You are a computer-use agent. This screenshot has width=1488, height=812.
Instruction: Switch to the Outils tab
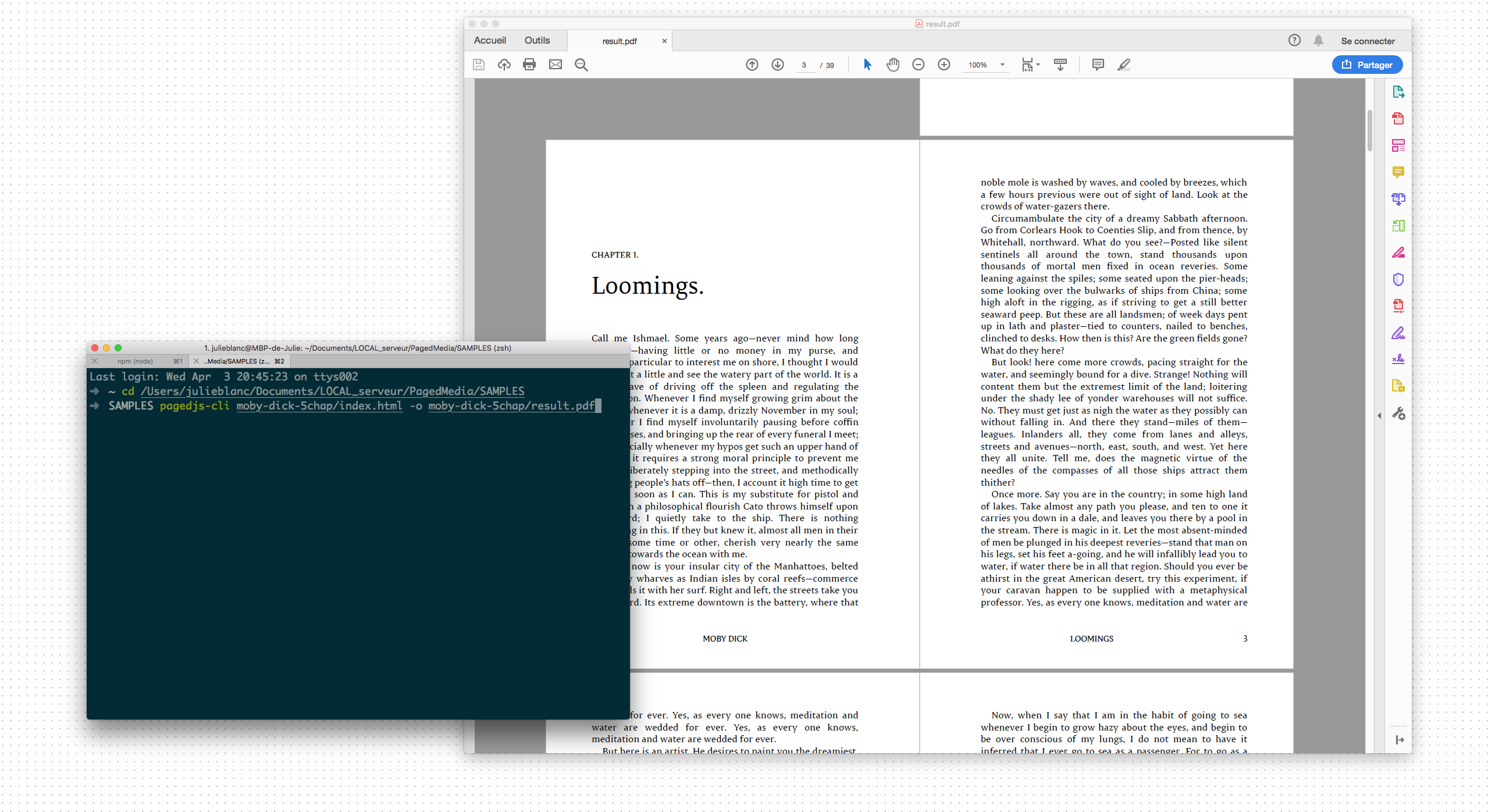[536, 40]
